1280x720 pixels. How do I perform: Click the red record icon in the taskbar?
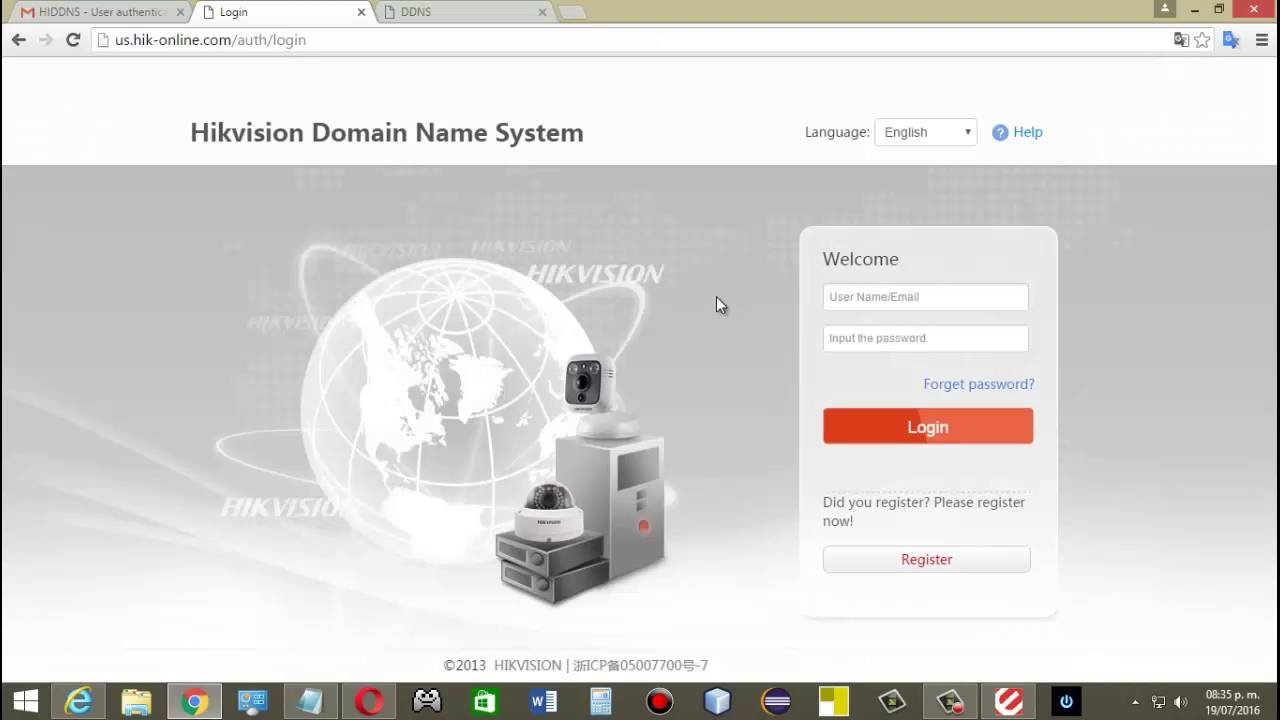(x=659, y=702)
